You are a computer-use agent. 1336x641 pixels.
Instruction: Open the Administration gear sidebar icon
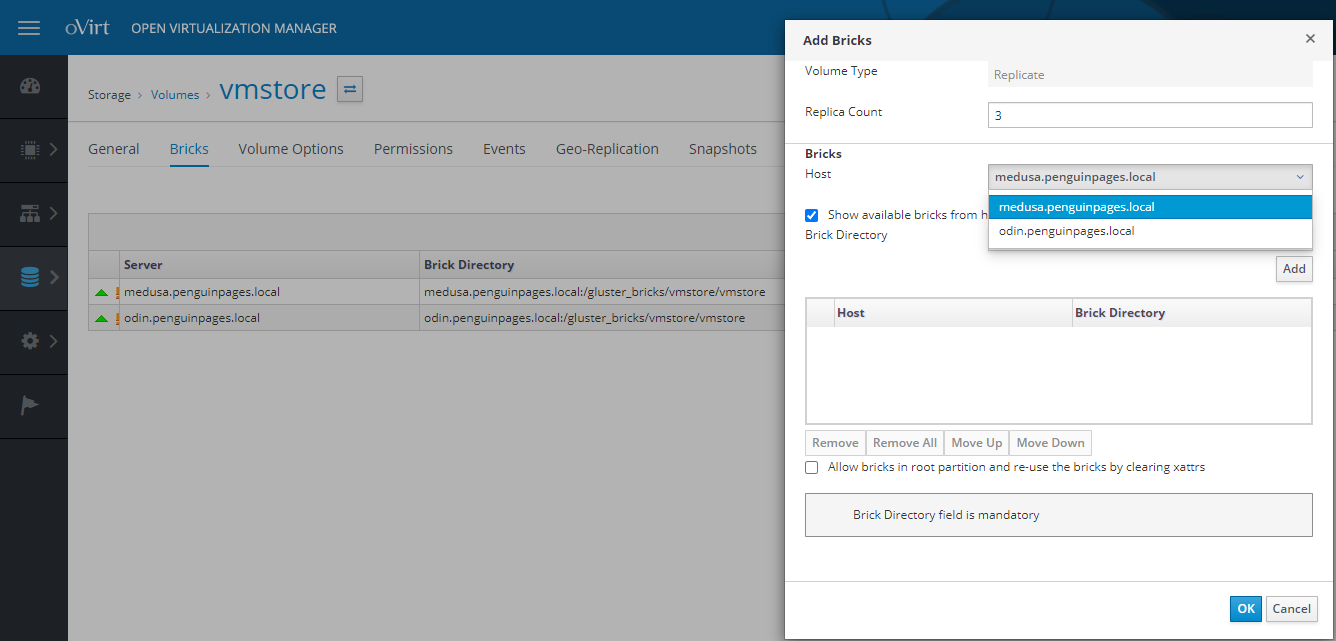(30, 342)
